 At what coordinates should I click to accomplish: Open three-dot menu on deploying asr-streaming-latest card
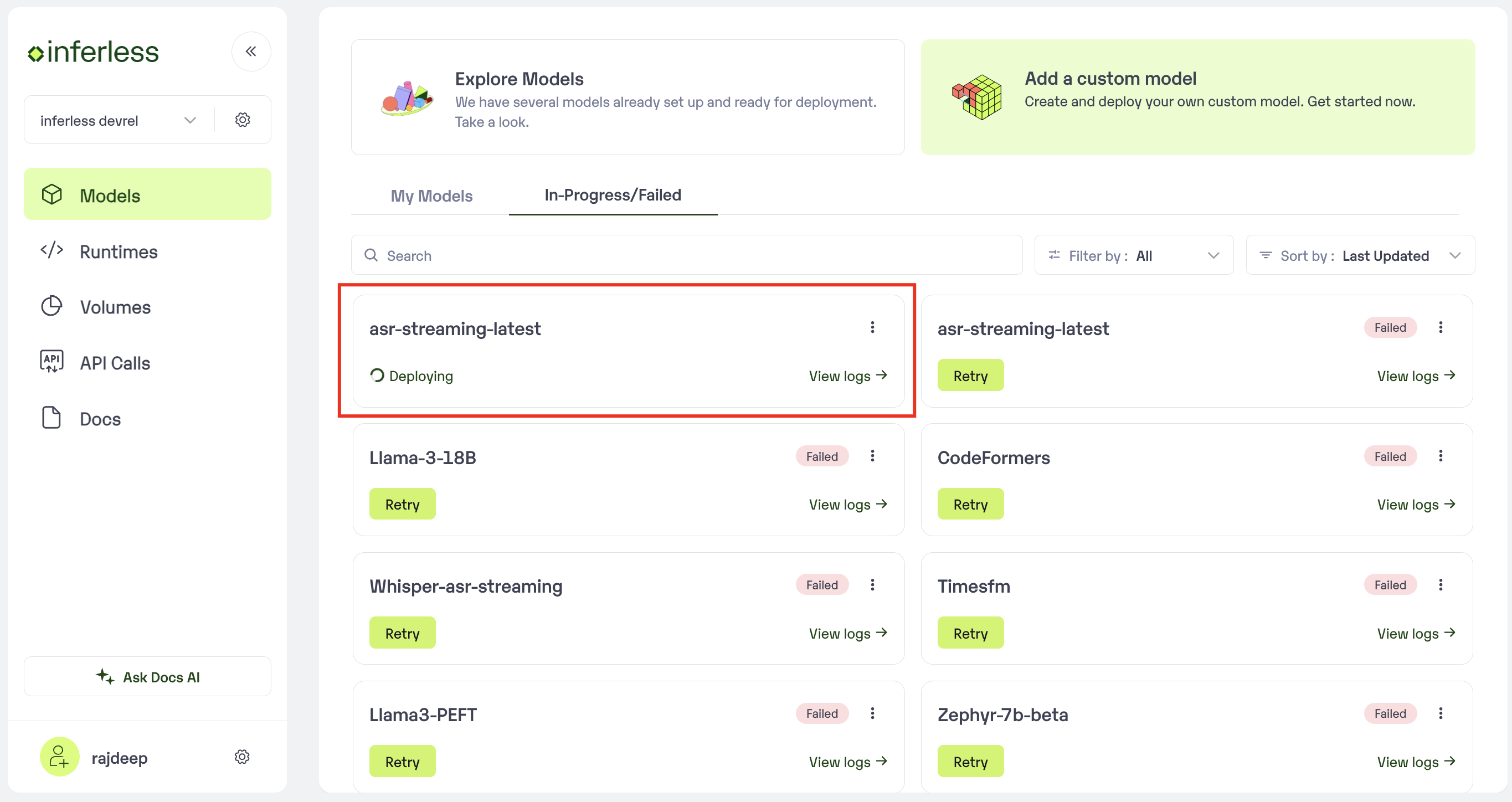pos(872,327)
